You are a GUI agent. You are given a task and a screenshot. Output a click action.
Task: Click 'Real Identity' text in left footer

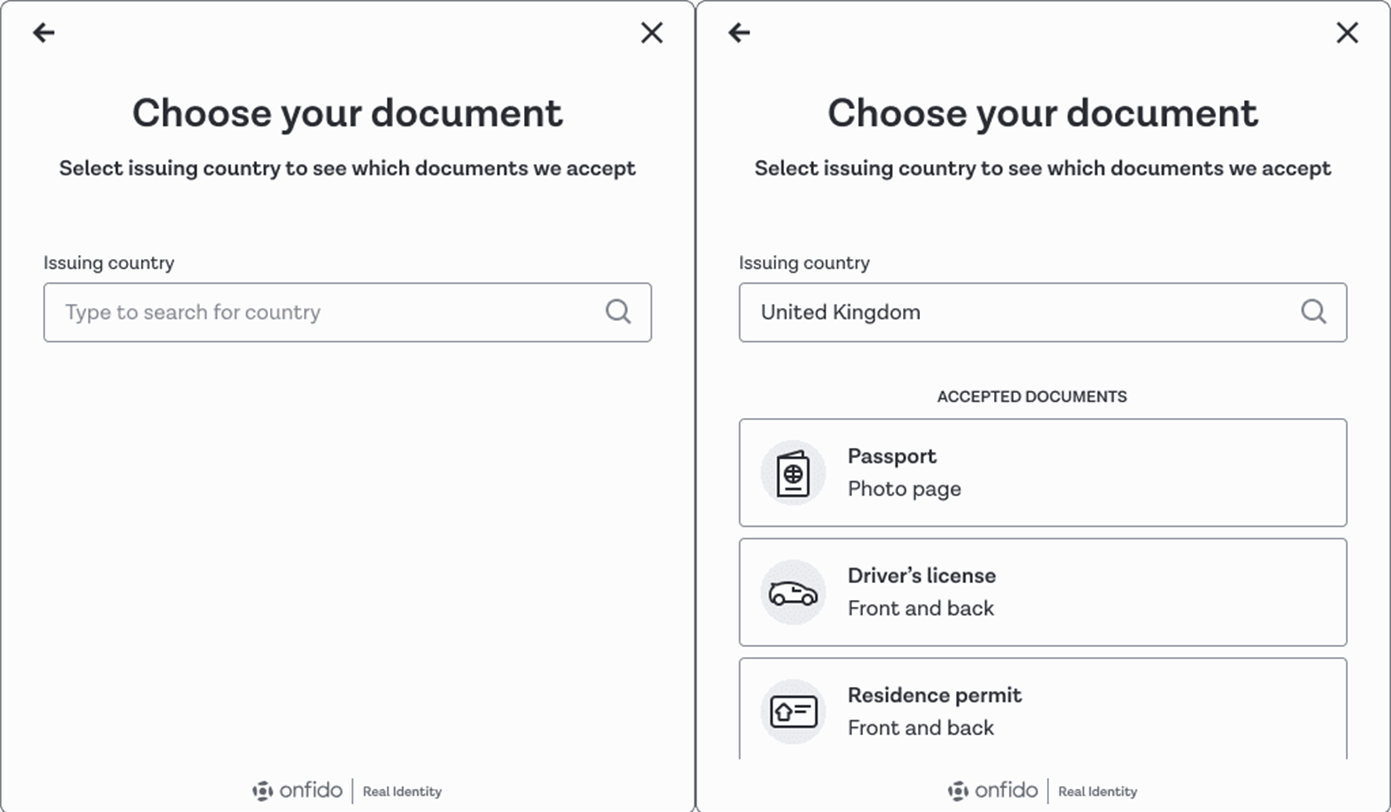point(402,791)
